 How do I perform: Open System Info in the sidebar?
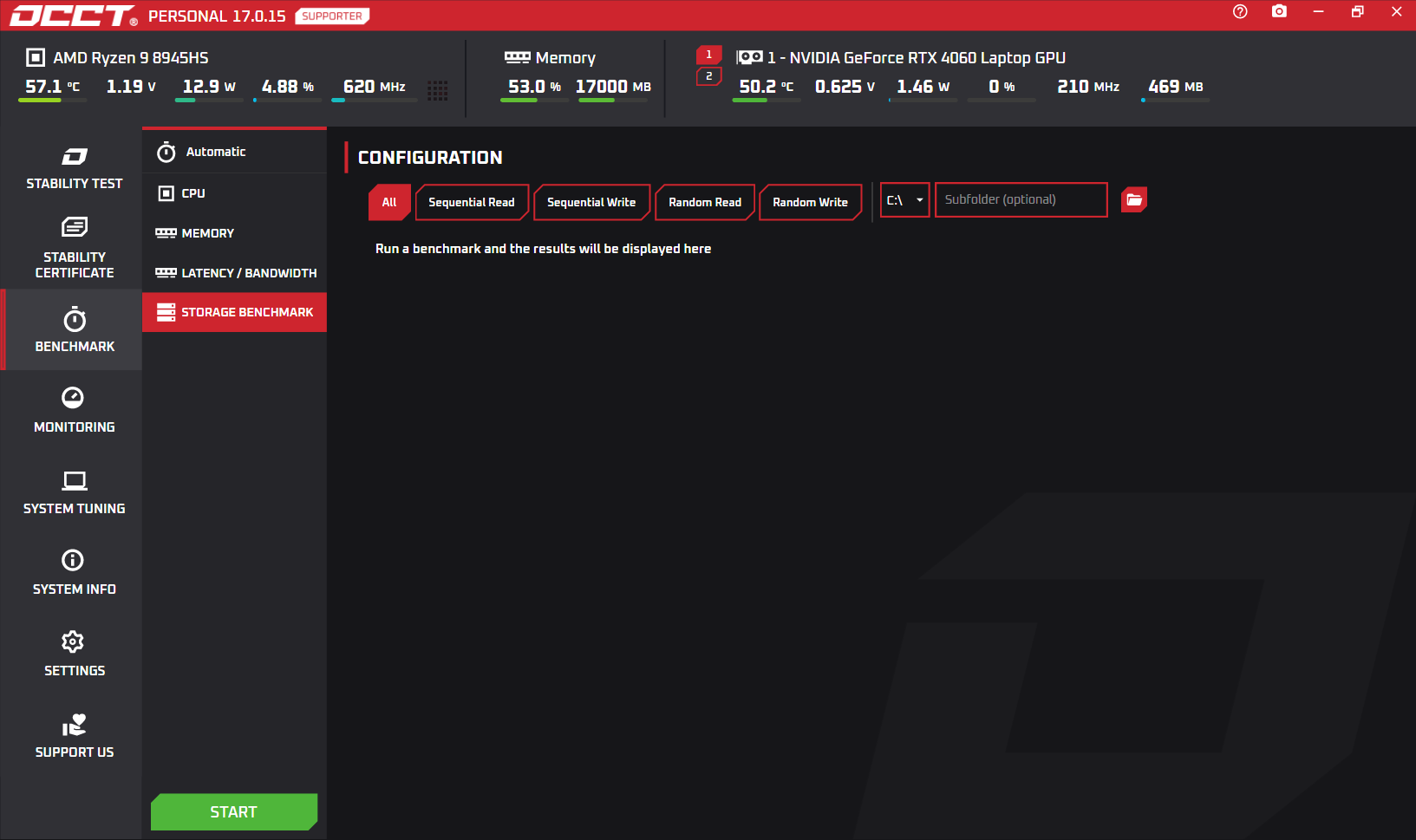[x=74, y=573]
